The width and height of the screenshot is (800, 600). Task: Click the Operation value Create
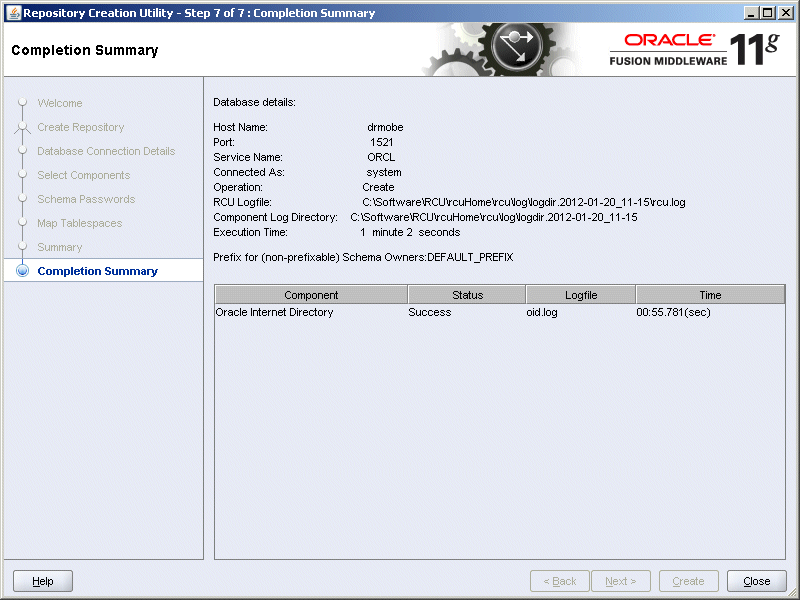coord(378,187)
